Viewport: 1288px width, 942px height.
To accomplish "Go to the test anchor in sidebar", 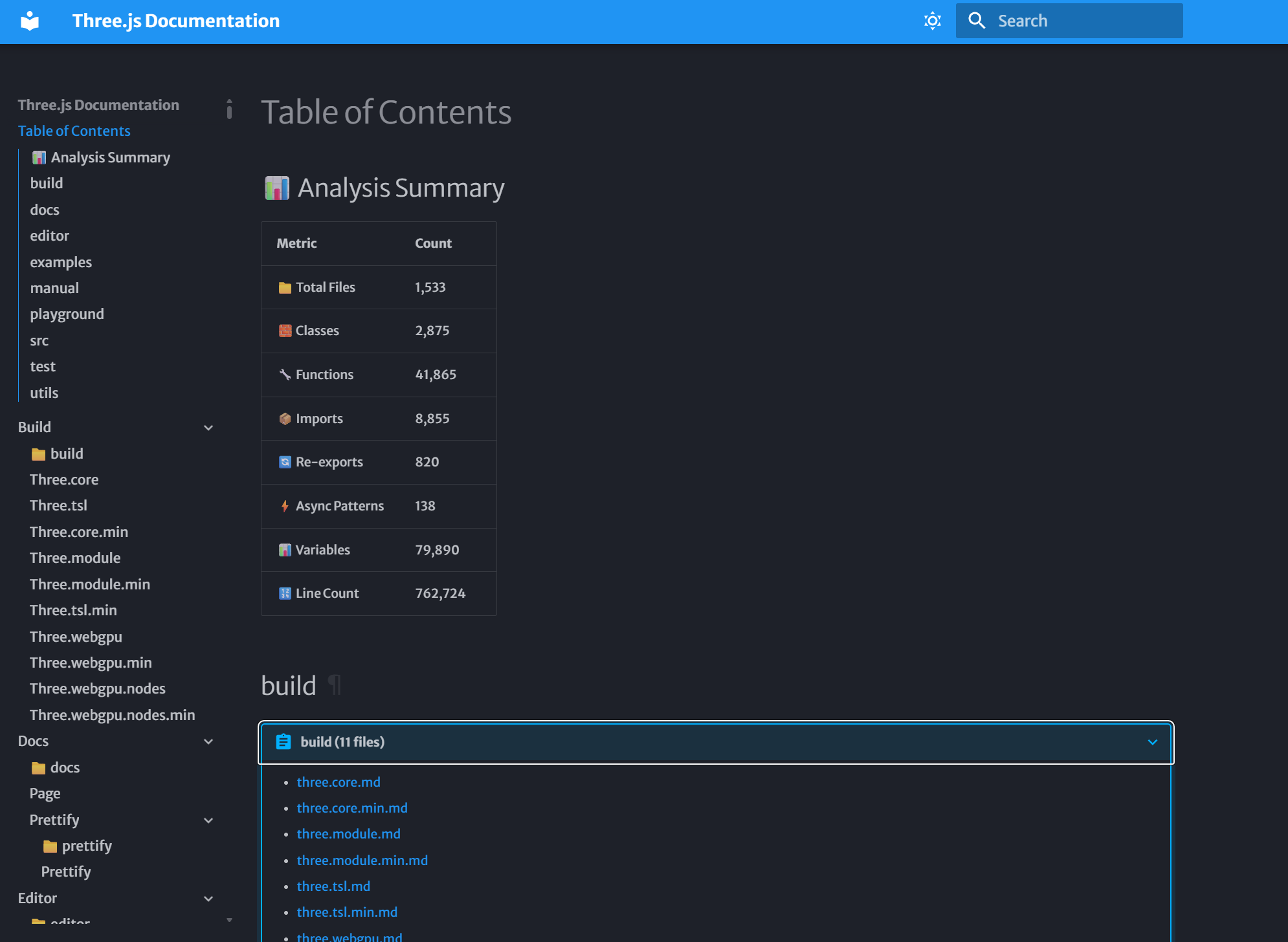I will click(x=43, y=367).
